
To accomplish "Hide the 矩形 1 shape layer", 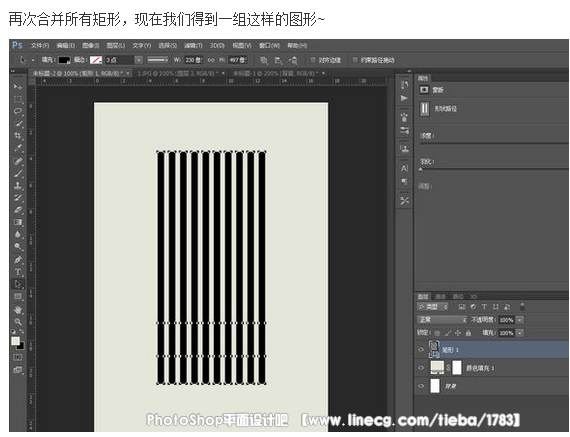I will (421, 350).
